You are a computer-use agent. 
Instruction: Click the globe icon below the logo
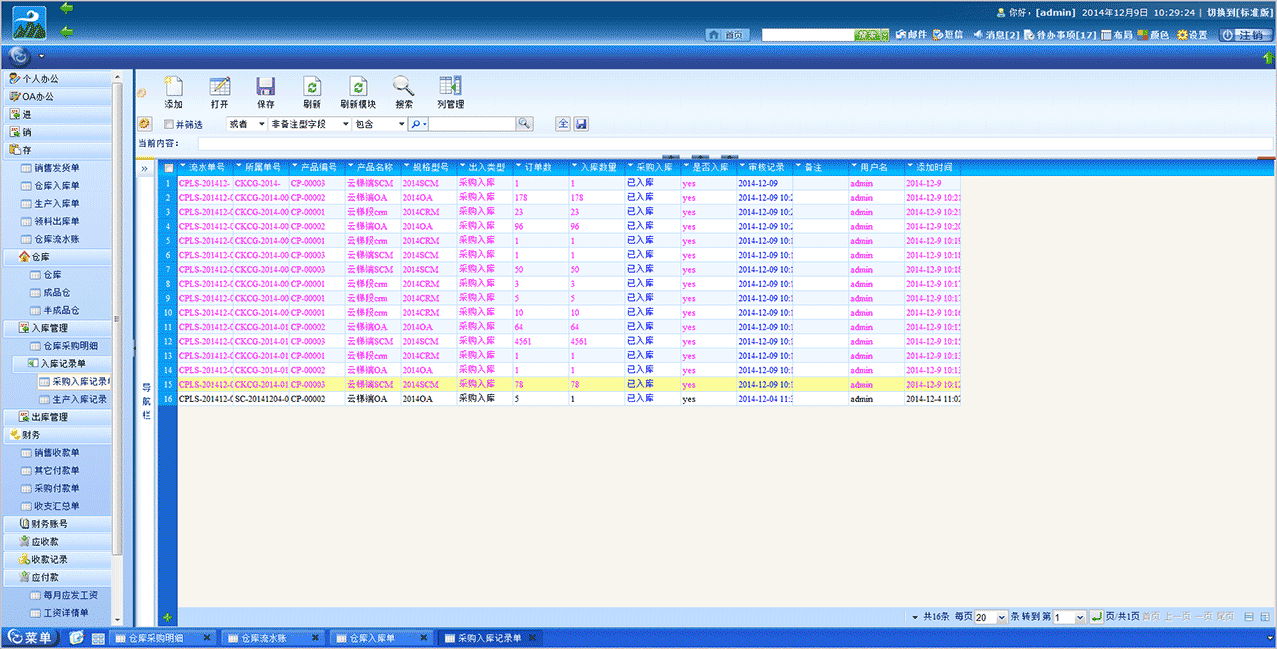tap(21, 56)
